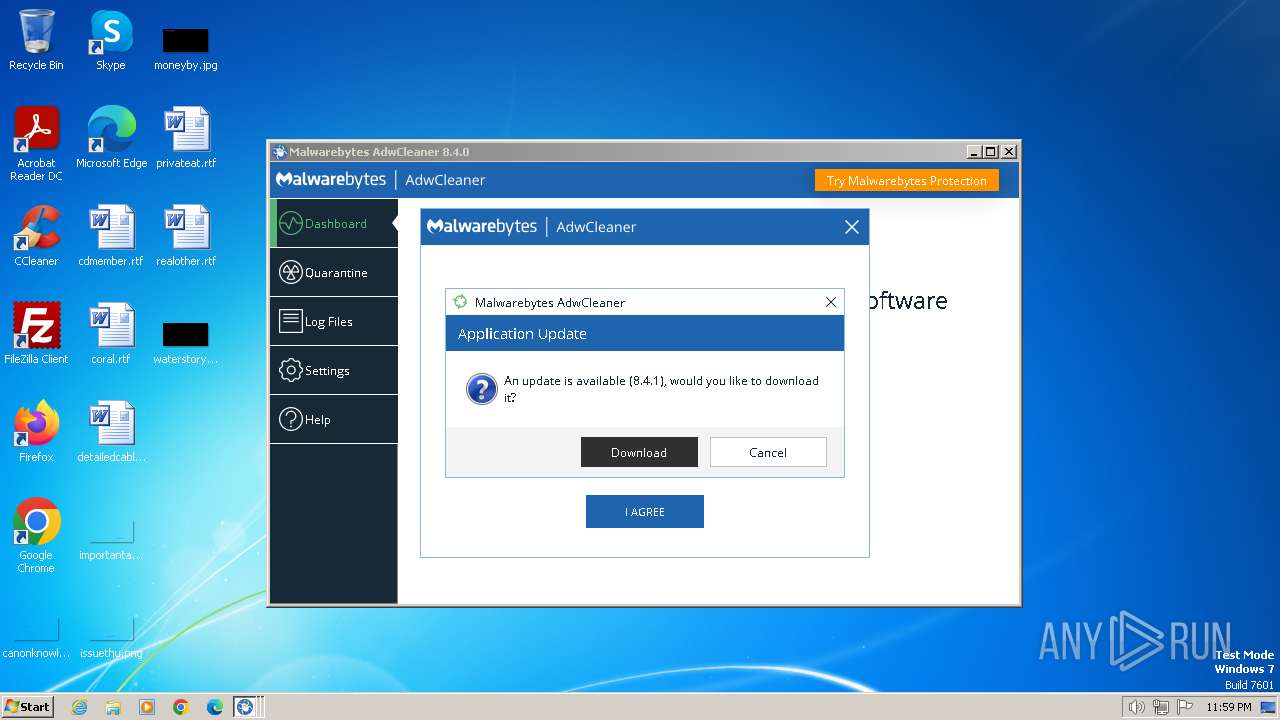Open the Dashboard section in AdwCleaner
The height and width of the screenshot is (720, 1280).
[x=334, y=223]
